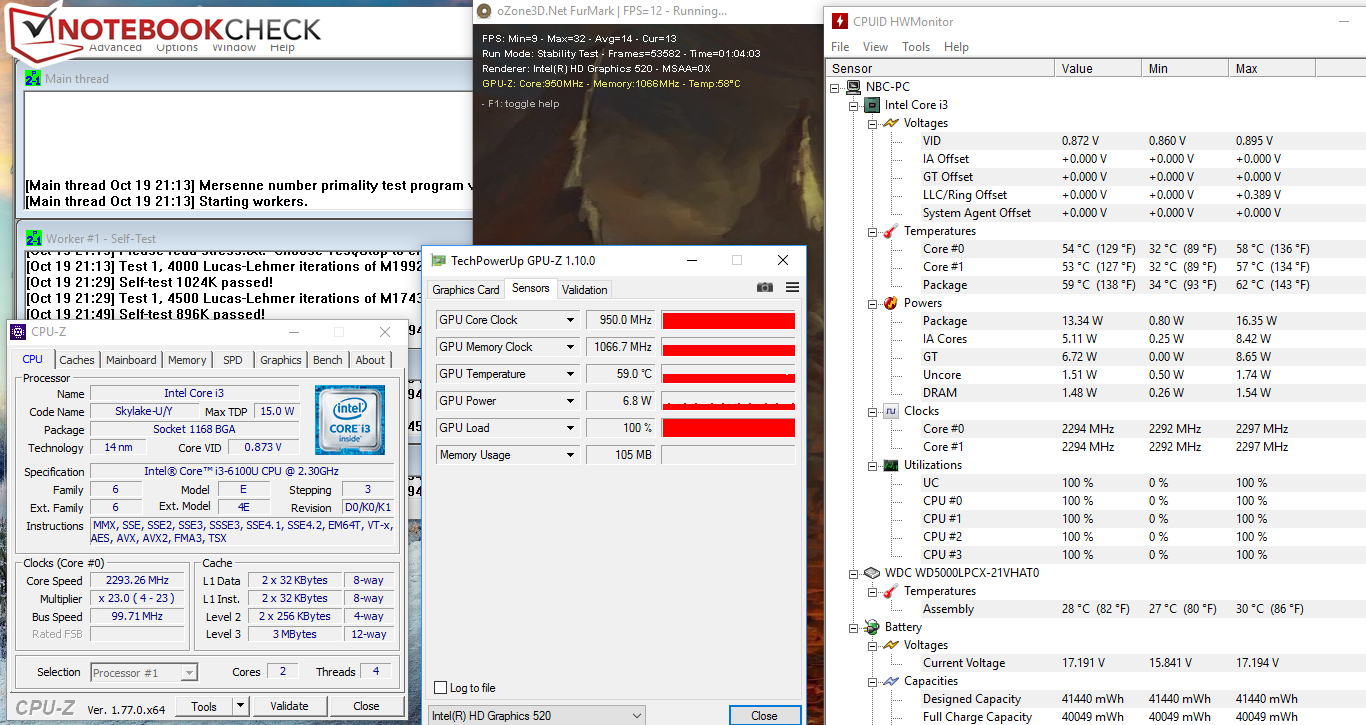Click the Prime95 Main thread window icon
The image size is (1366, 725).
[x=33, y=78]
